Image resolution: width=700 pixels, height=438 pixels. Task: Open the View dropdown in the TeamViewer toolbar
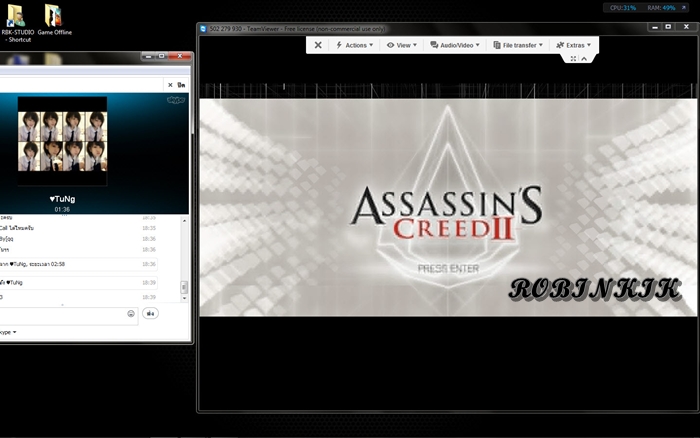[x=402, y=45]
